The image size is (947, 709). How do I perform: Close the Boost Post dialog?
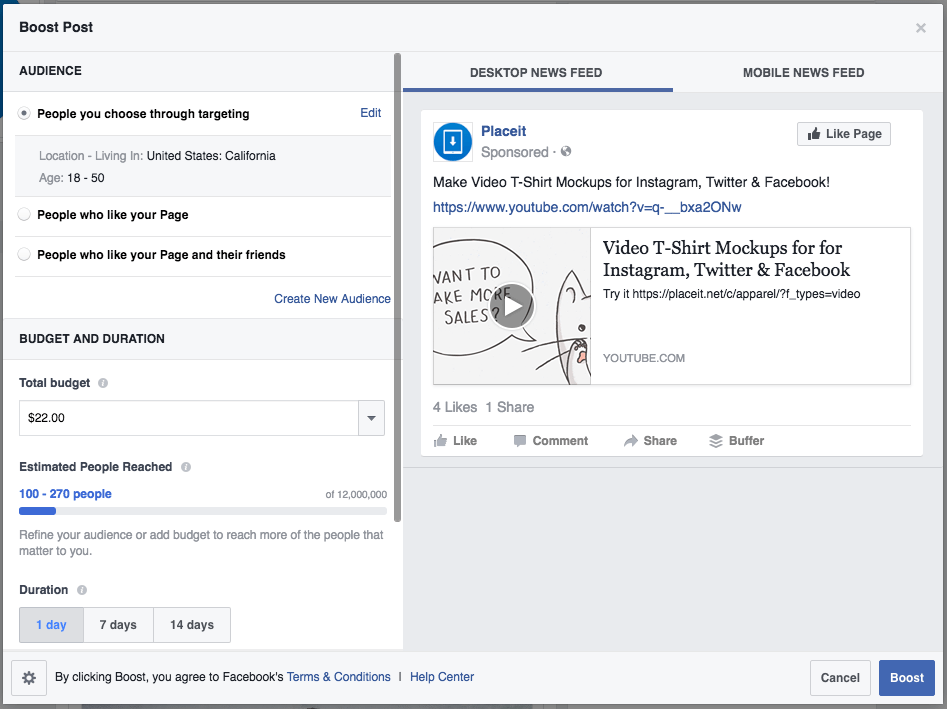[x=920, y=28]
